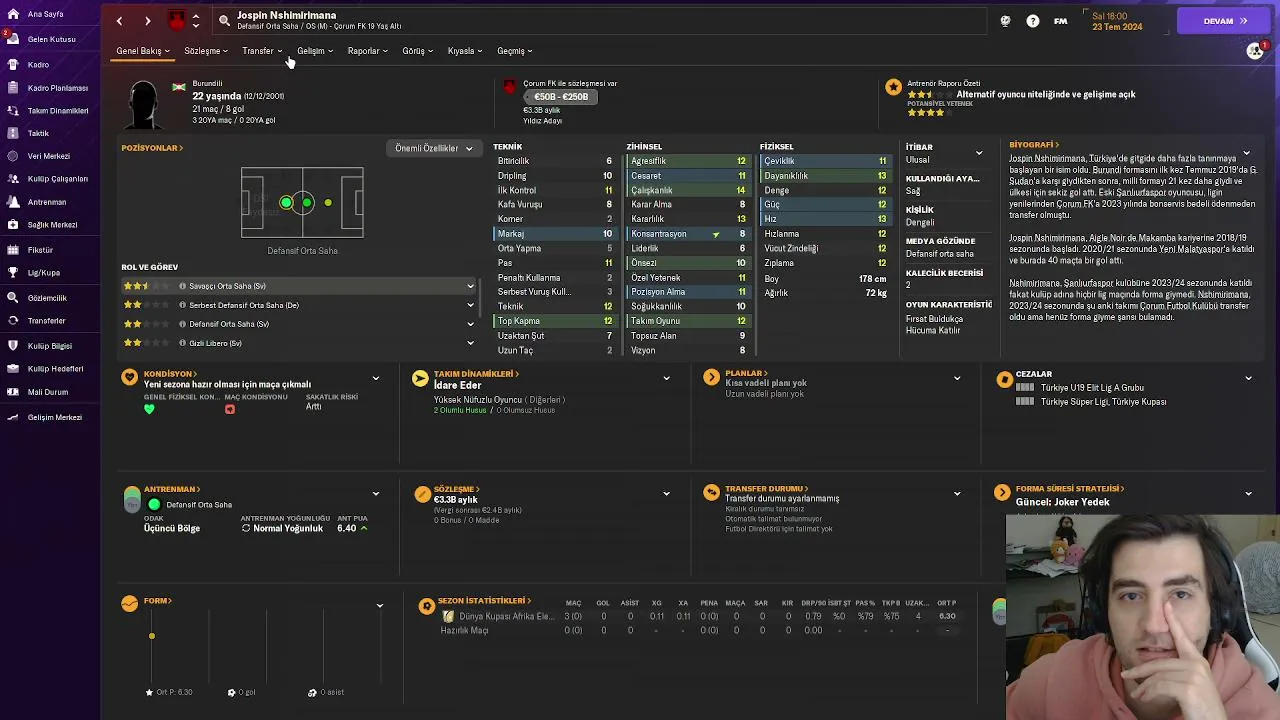1280x720 pixels.
Task: Open Ana Sayfa in the sidebar
Action: [x=45, y=14]
